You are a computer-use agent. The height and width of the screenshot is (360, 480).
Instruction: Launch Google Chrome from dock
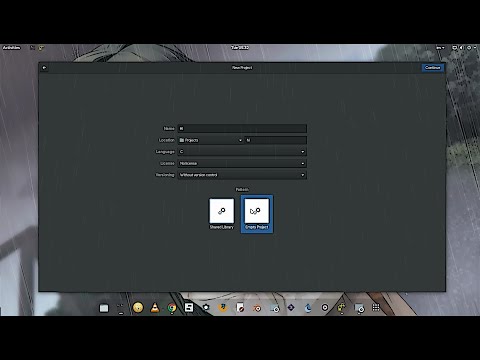172,308
